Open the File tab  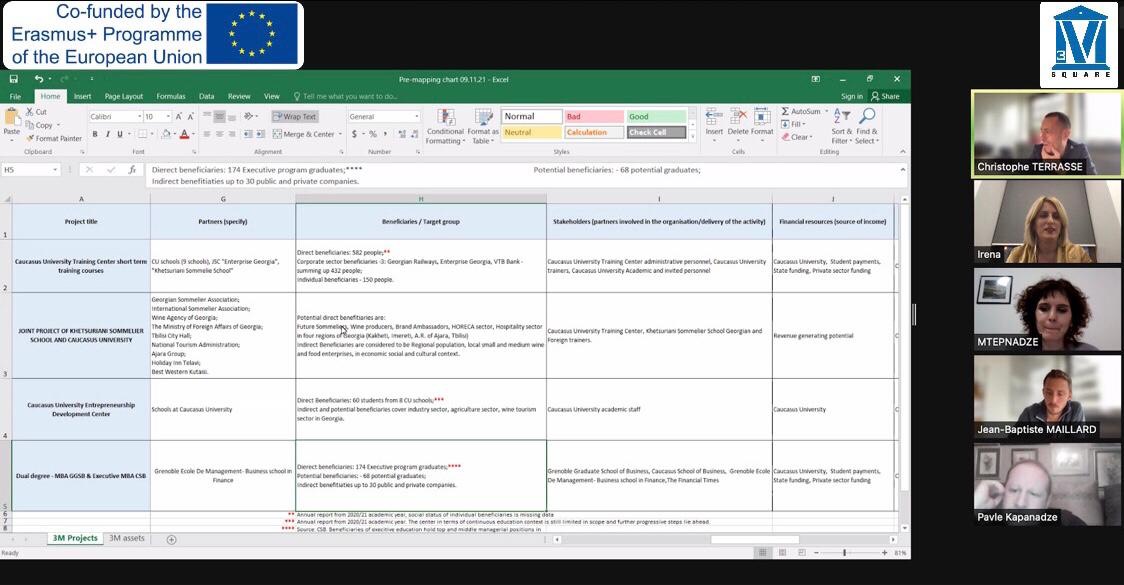[x=15, y=96]
